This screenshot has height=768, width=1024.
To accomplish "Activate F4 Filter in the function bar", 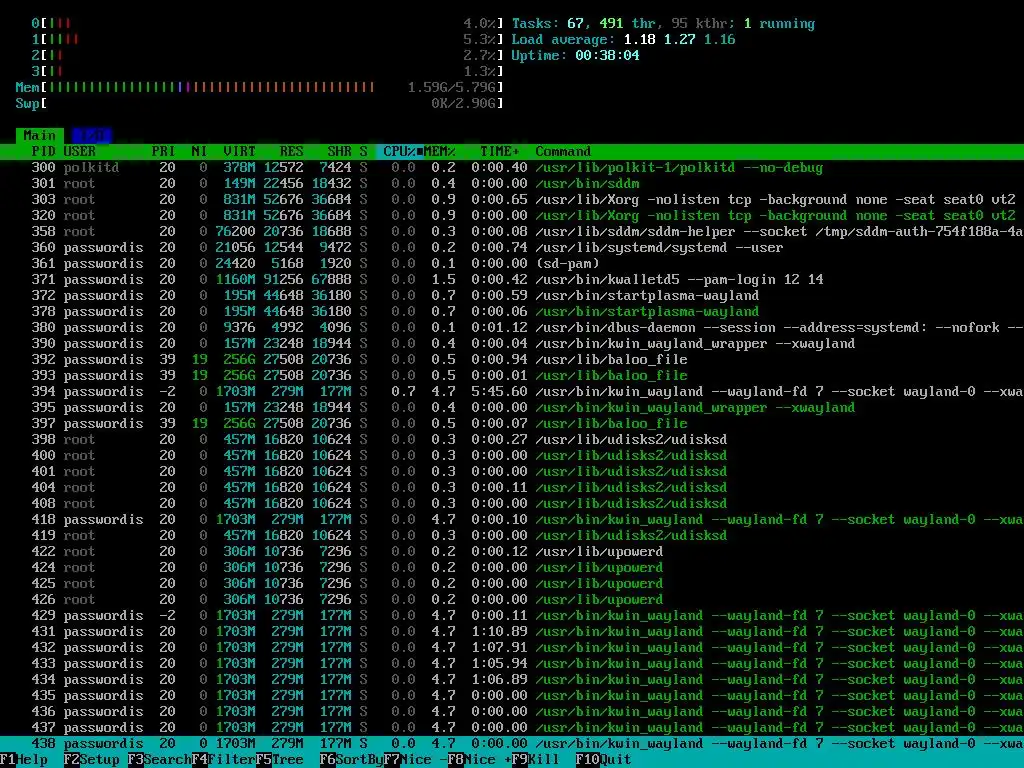I will coord(224,760).
